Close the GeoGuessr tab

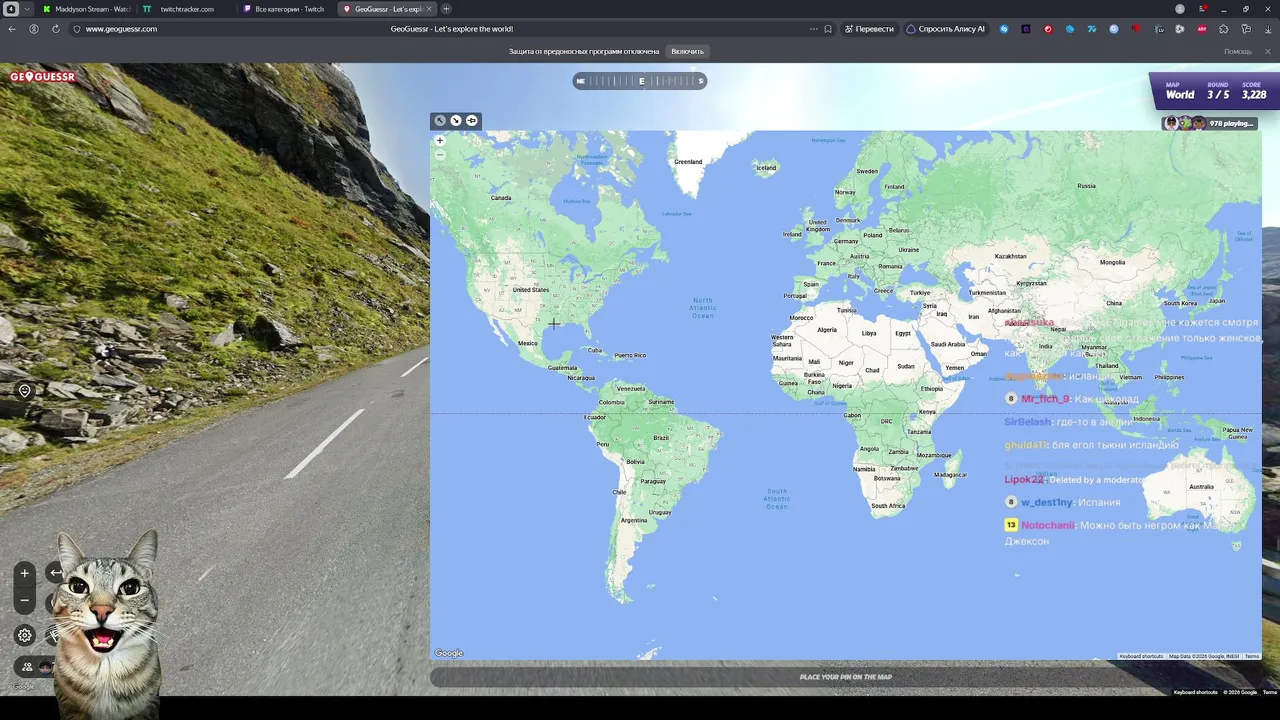[x=429, y=9]
